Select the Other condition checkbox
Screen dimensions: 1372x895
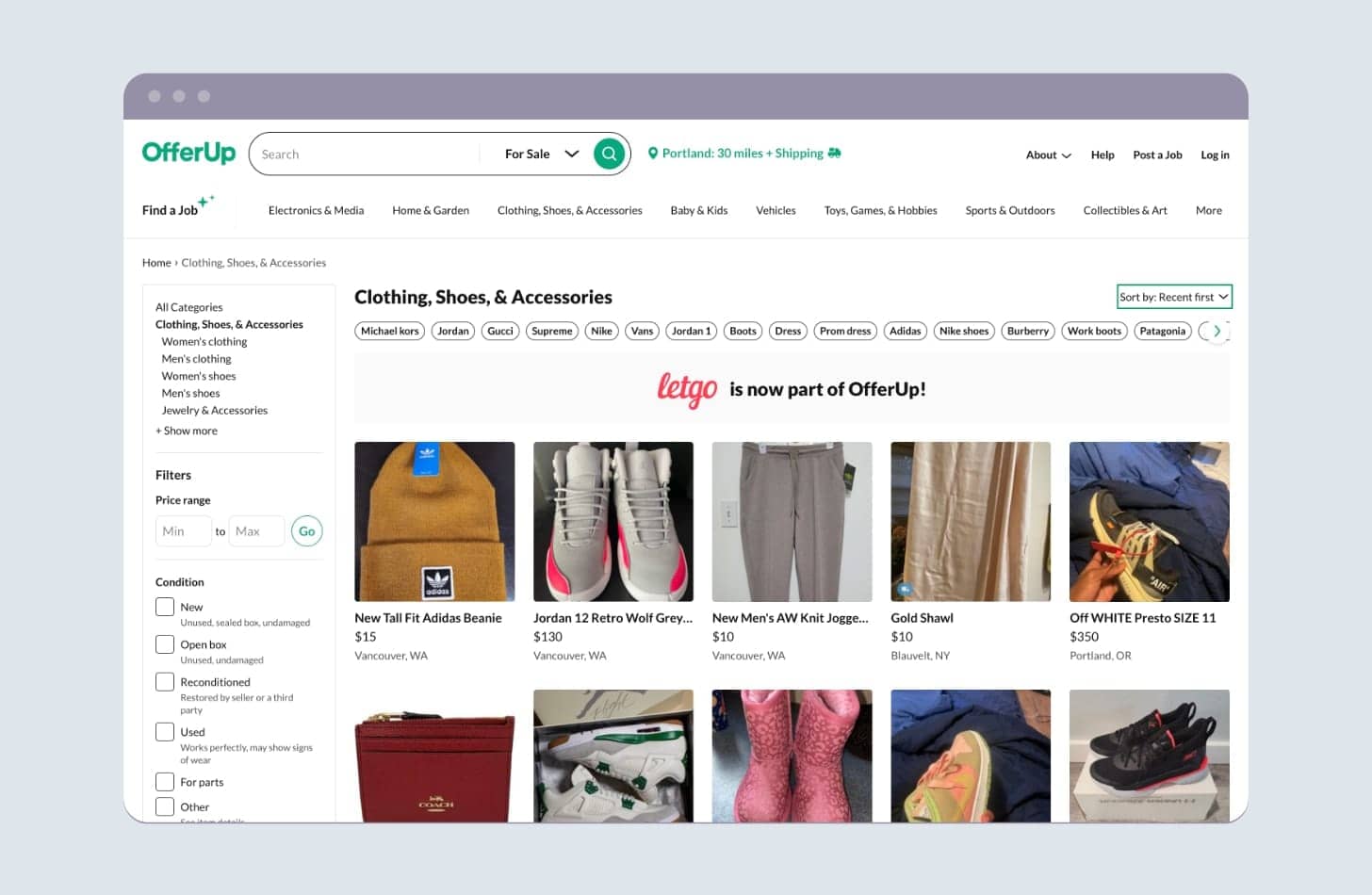pyautogui.click(x=165, y=806)
